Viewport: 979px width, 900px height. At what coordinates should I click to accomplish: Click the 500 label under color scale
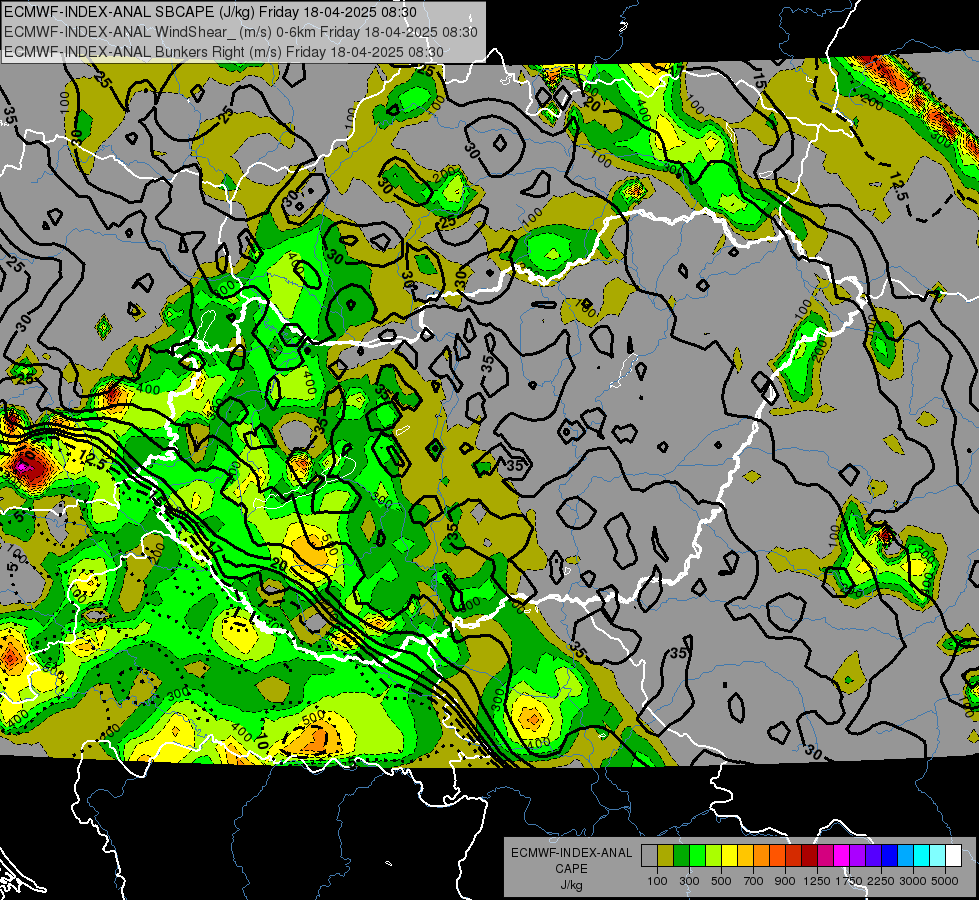[x=721, y=881]
